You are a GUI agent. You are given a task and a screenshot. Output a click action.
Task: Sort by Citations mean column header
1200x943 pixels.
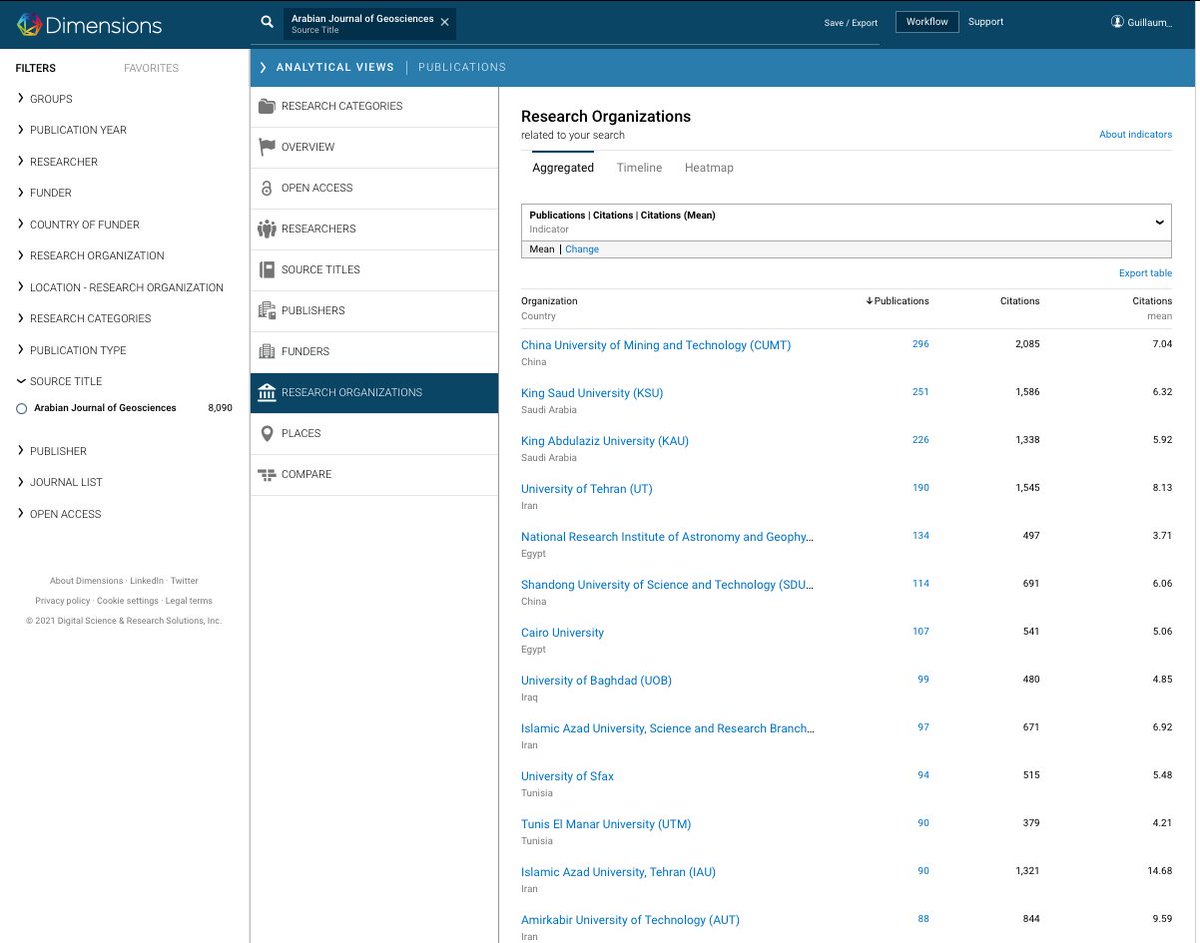(1152, 308)
